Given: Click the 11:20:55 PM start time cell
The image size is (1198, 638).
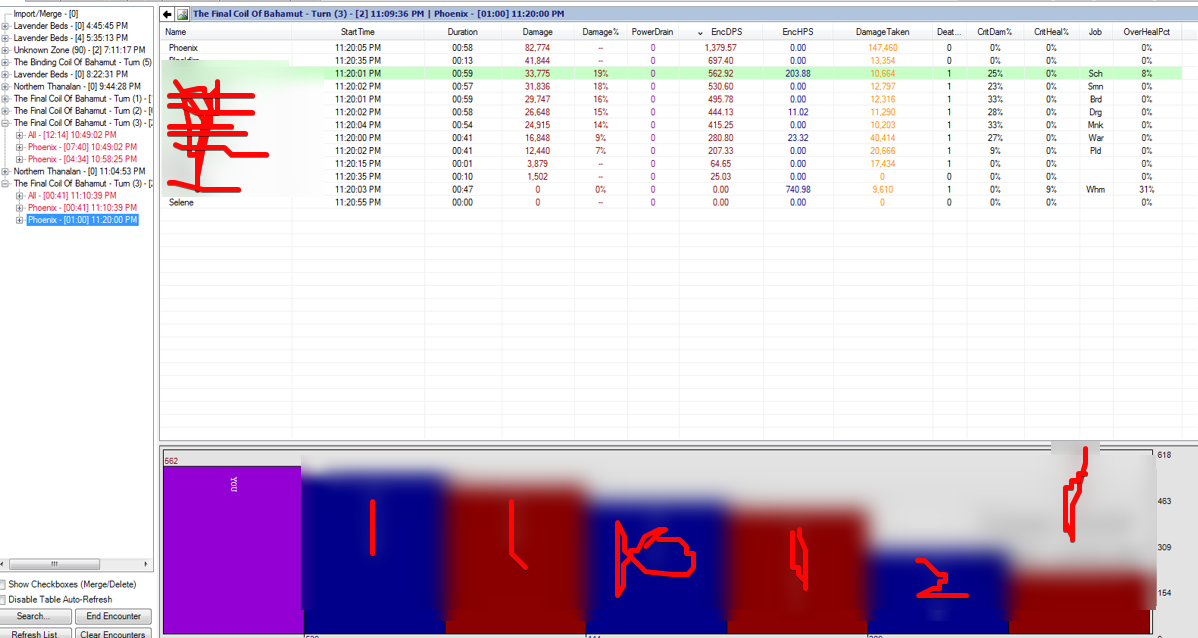Looking at the screenshot, I should pyautogui.click(x=358, y=202).
